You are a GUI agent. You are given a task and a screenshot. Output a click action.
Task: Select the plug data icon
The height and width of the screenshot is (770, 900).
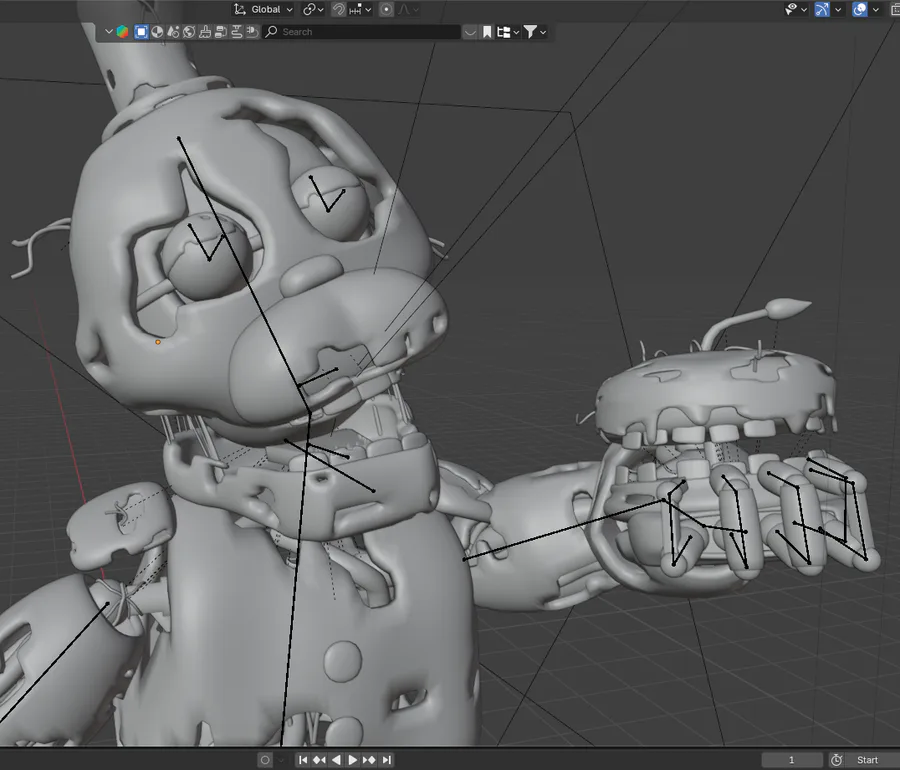click(252, 32)
